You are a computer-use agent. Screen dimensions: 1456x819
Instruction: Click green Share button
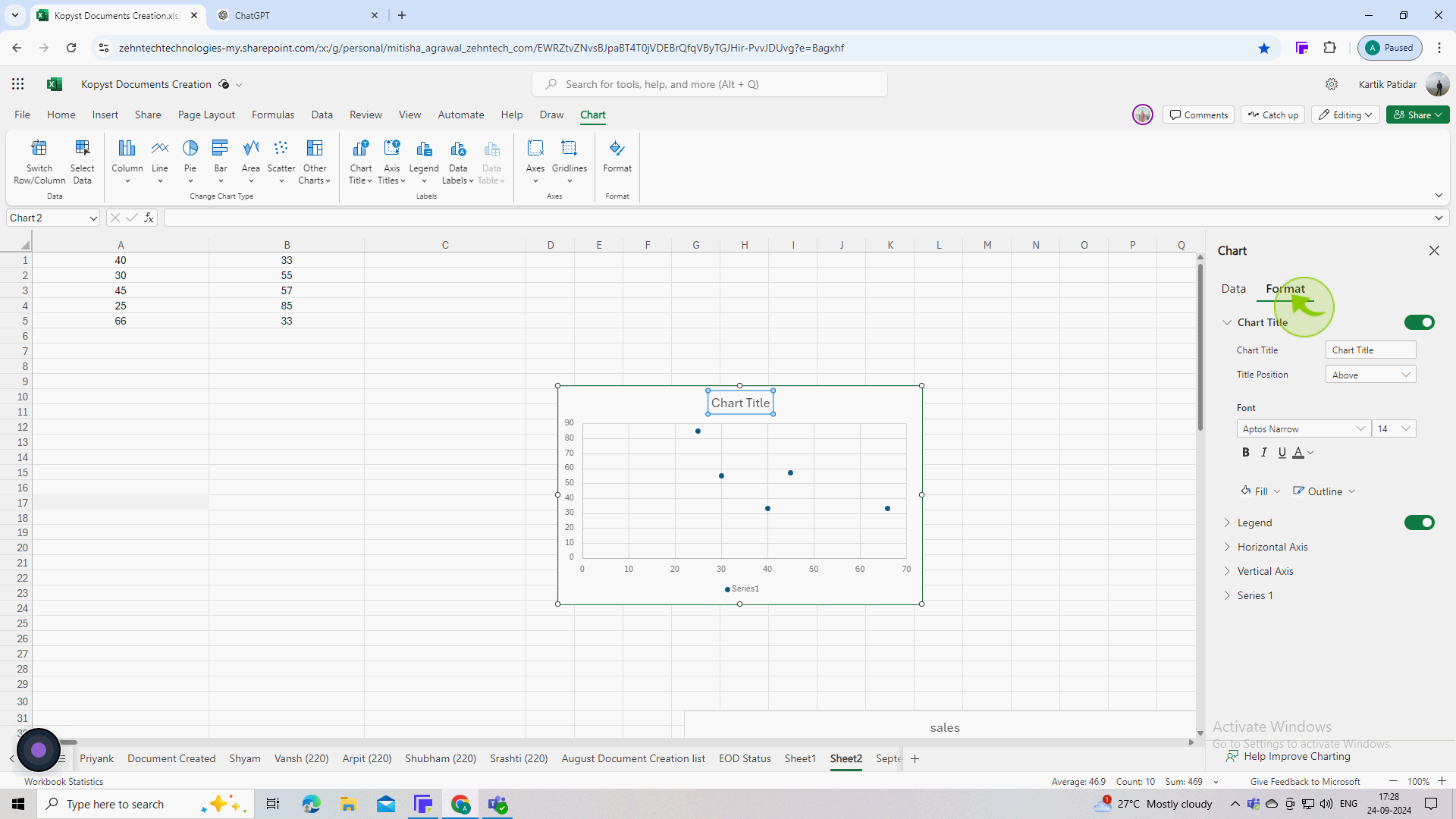tap(1417, 115)
